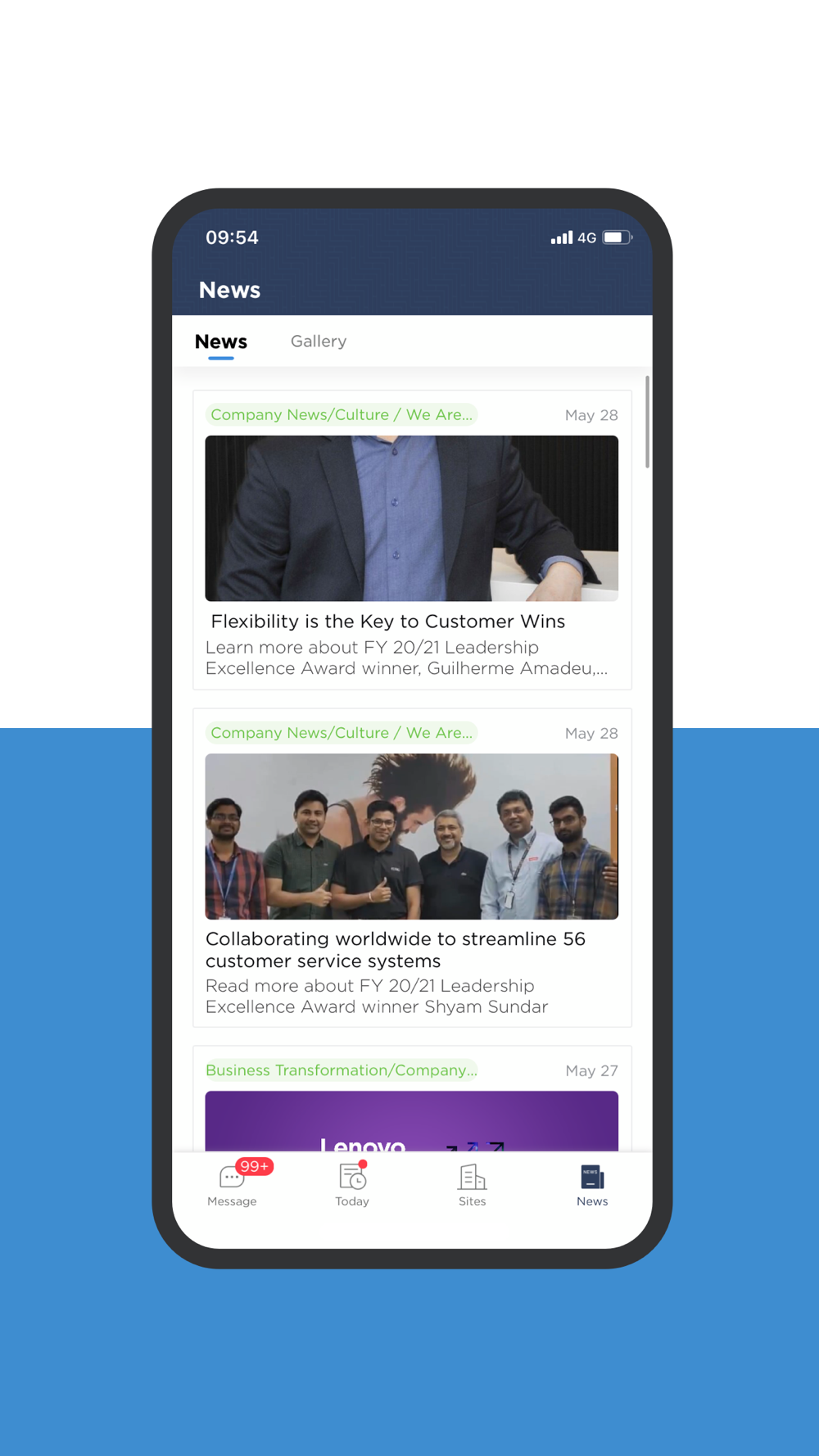Open the group team photo thumbnail
The image size is (819, 1456).
pos(412,836)
